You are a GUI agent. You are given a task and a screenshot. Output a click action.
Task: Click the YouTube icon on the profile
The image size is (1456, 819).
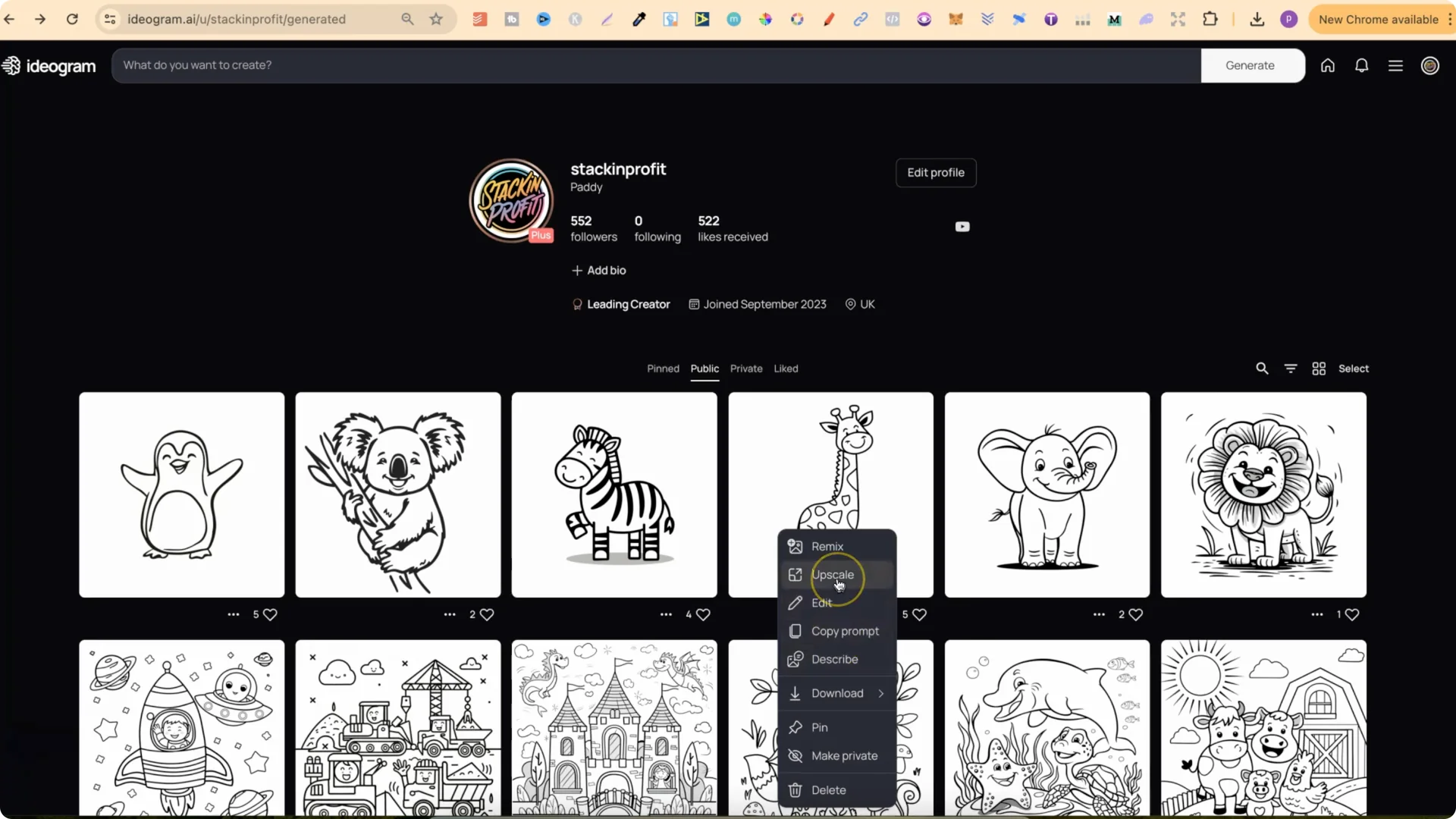(x=962, y=226)
